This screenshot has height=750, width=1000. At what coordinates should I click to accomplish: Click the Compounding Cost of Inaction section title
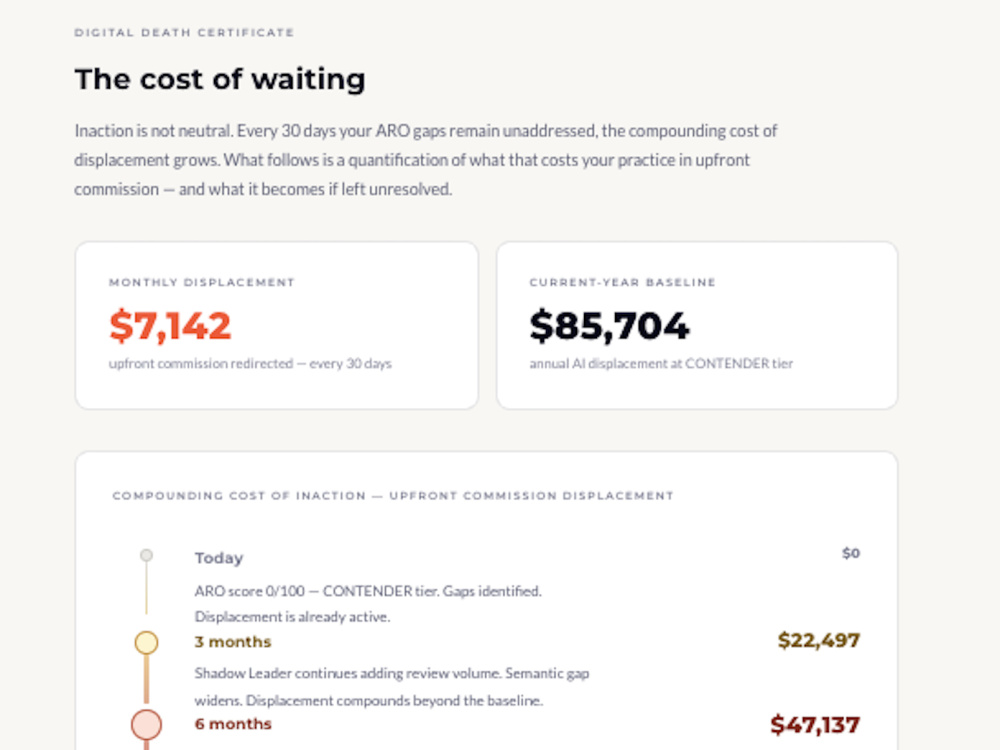tap(393, 496)
